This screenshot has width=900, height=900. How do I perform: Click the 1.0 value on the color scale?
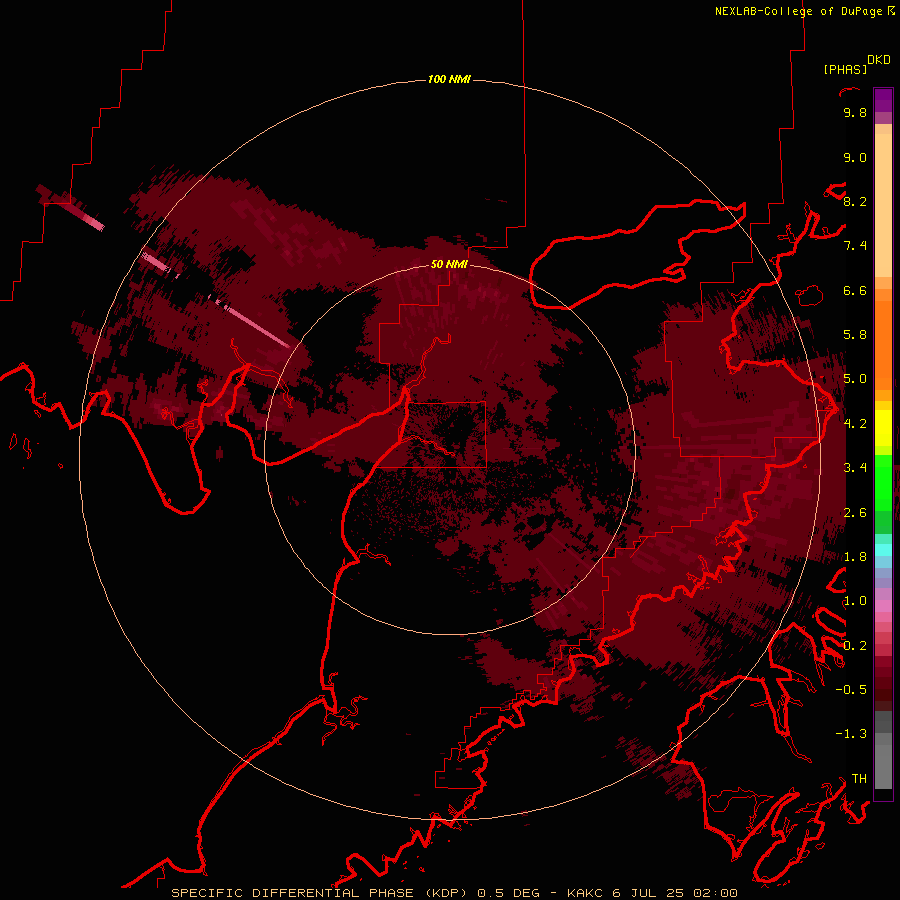(x=855, y=601)
